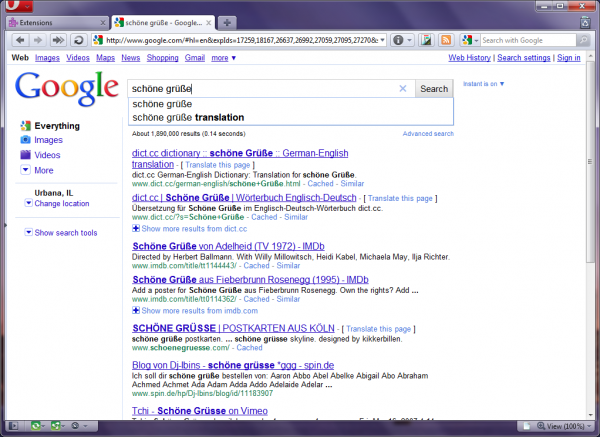Viewport: 600px width, 437px height.
Task: Go back with the Back arrow
Action: point(20,40)
